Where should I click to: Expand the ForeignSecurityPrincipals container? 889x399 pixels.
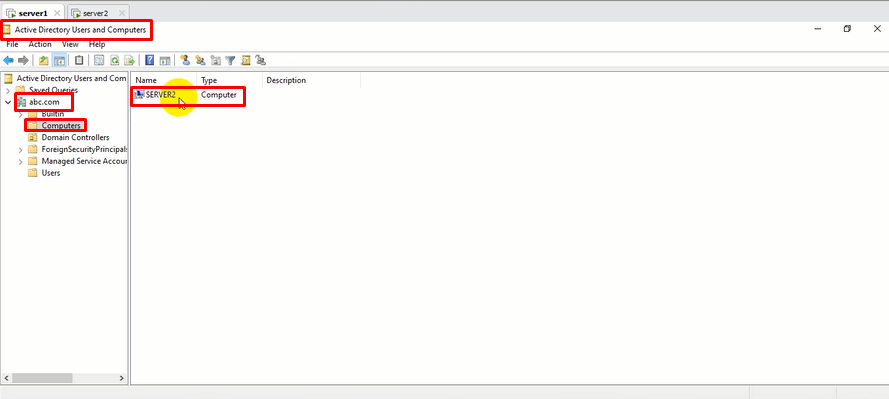pyautogui.click(x=20, y=150)
